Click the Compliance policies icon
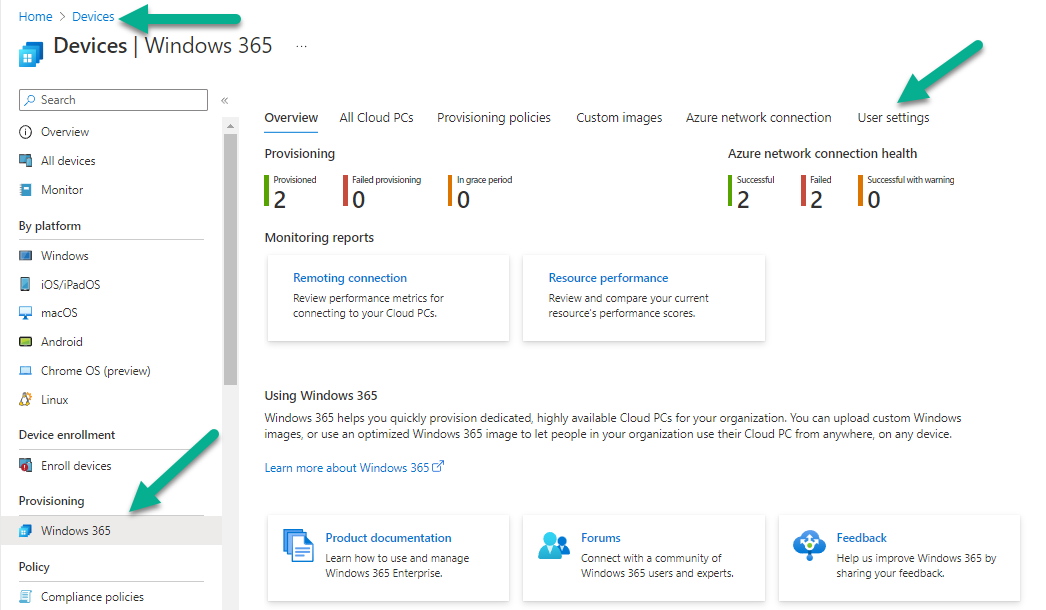The height and width of the screenshot is (610, 1046). point(25,596)
